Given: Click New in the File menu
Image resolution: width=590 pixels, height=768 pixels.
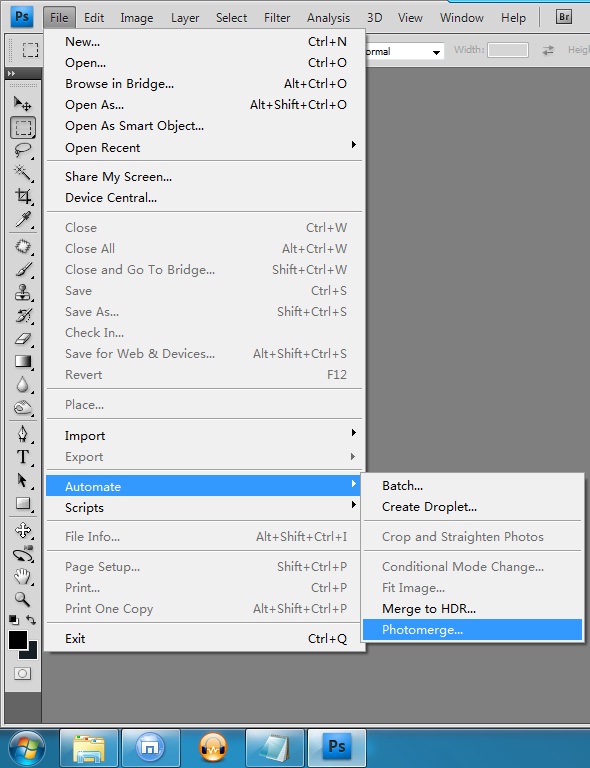Looking at the screenshot, I should (205, 42).
